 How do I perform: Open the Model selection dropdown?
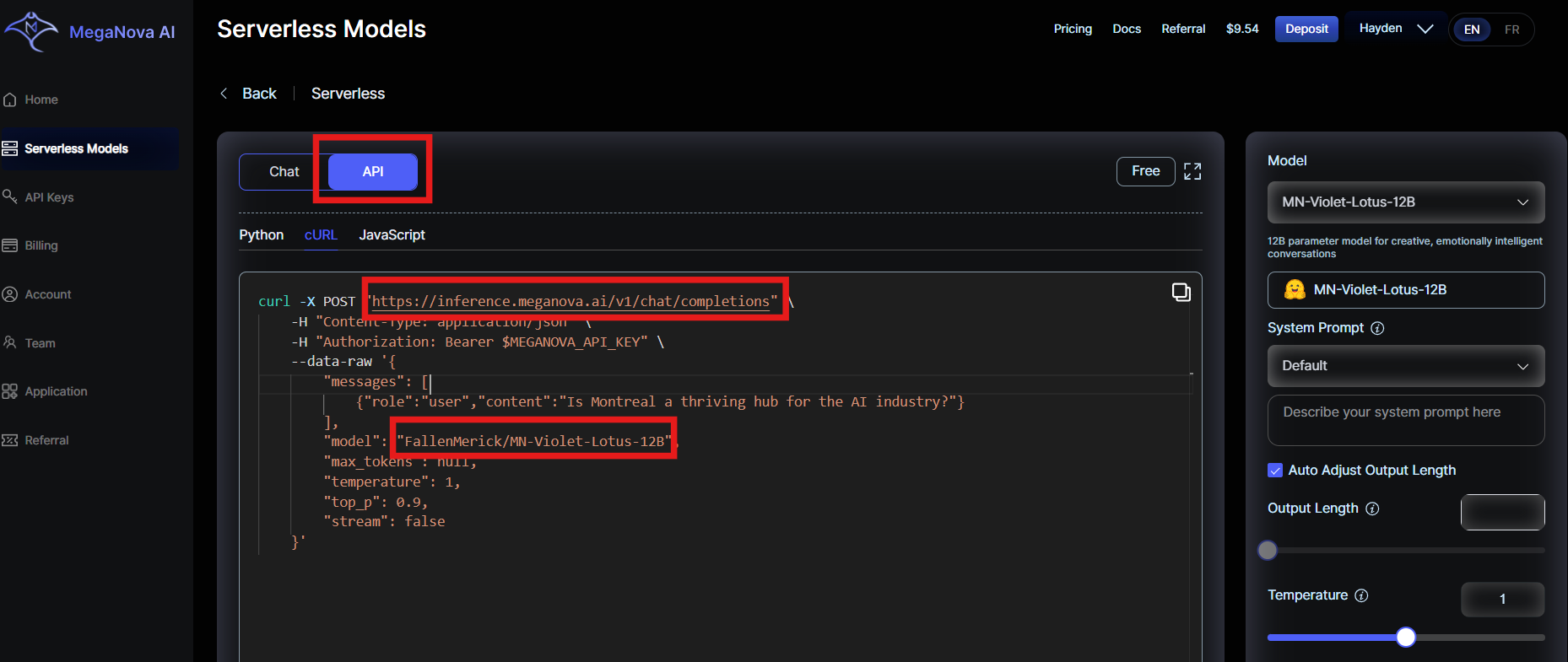point(1405,202)
